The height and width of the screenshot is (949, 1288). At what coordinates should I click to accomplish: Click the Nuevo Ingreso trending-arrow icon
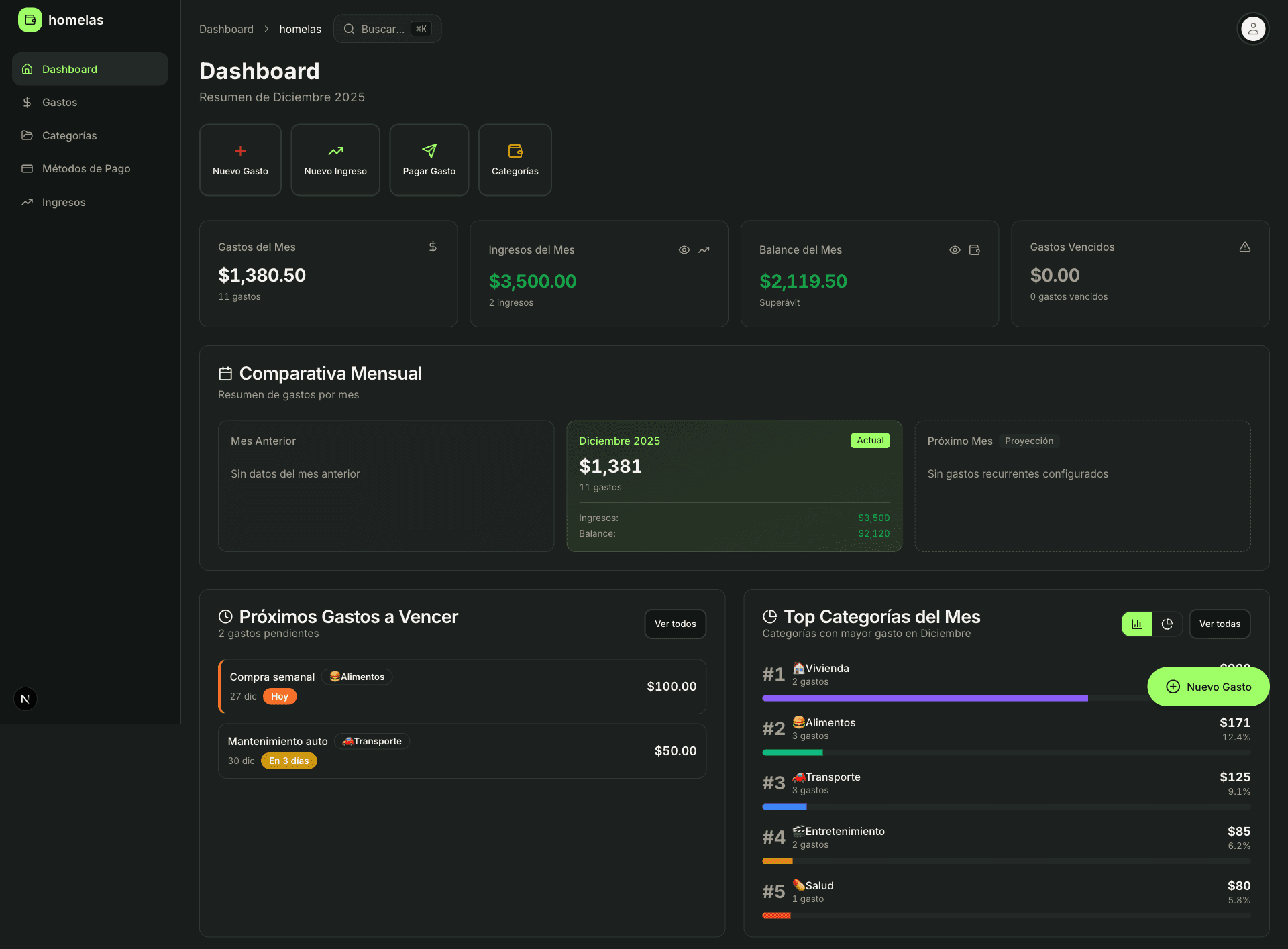pos(335,151)
